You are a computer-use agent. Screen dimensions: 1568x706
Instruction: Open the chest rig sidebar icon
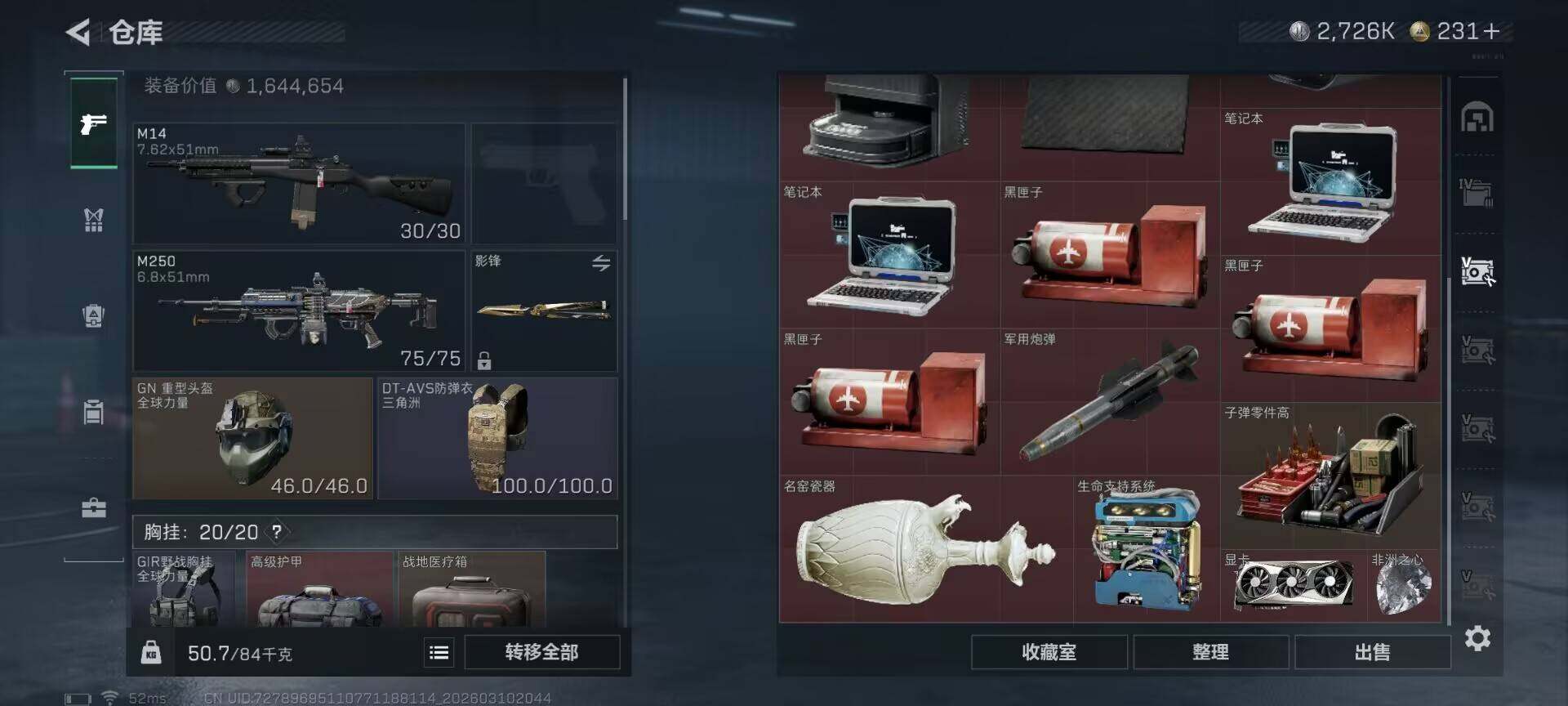(94, 219)
